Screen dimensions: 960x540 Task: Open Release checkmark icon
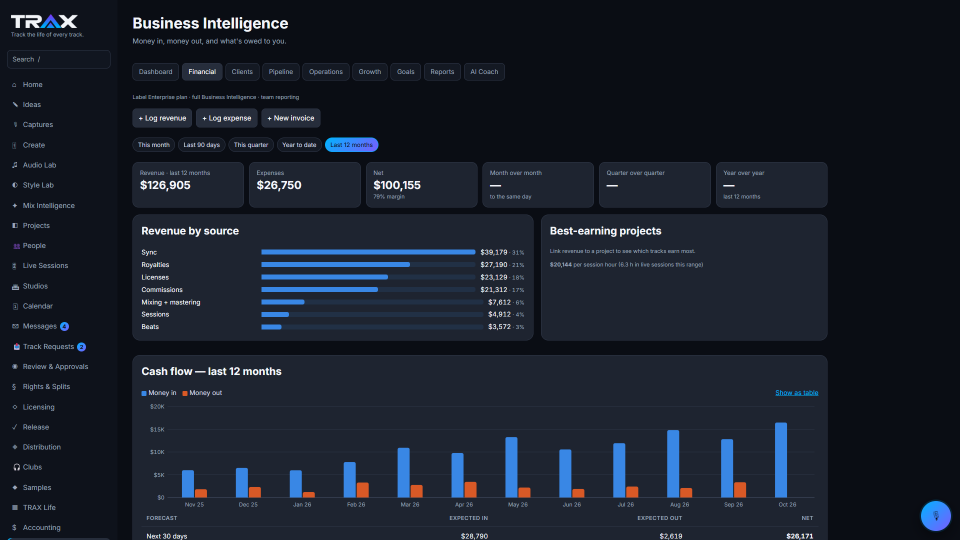click(x=15, y=427)
